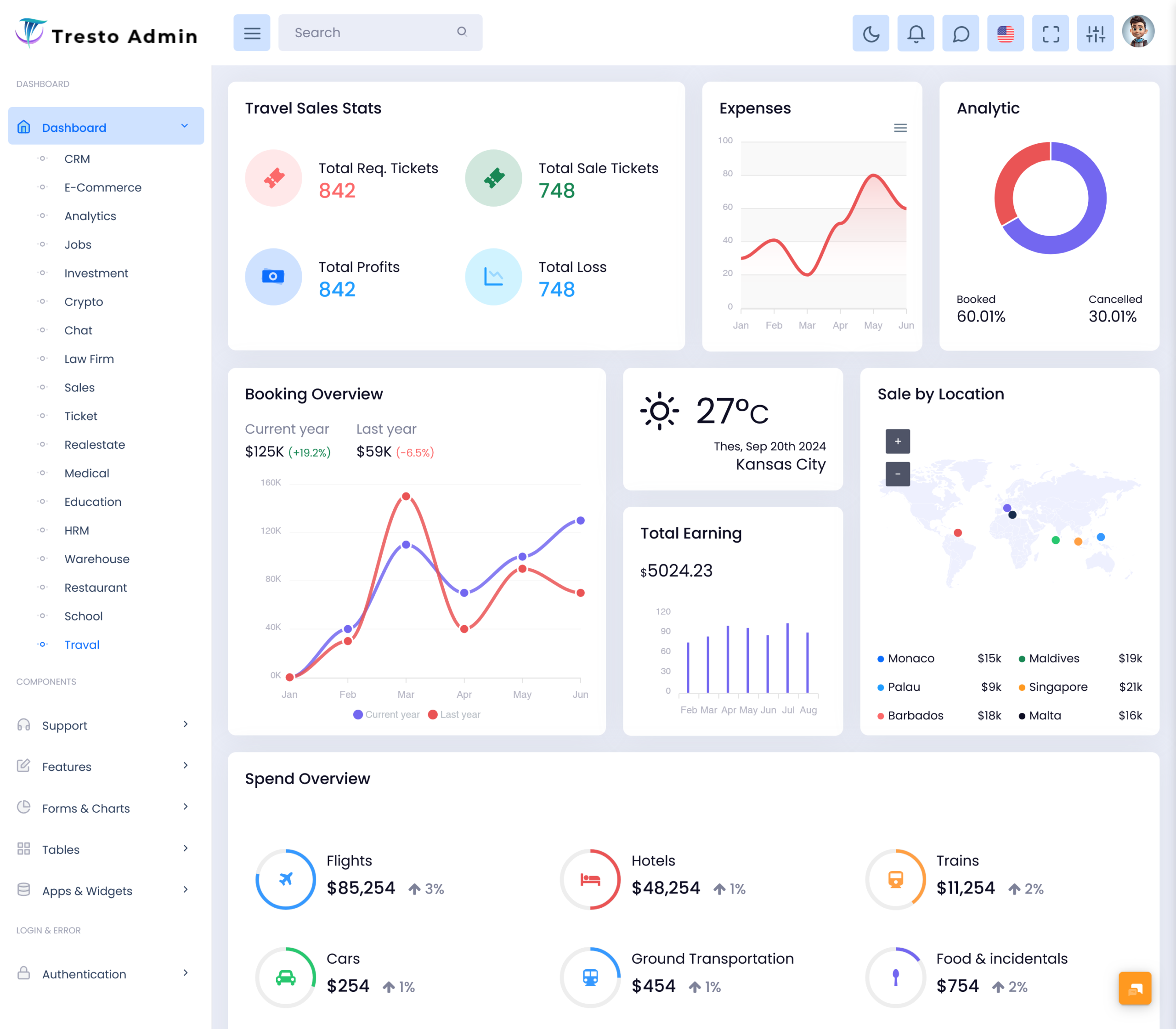This screenshot has height=1029, width=1176.
Task: Expand the Support menu chevron
Action: pyautogui.click(x=186, y=724)
